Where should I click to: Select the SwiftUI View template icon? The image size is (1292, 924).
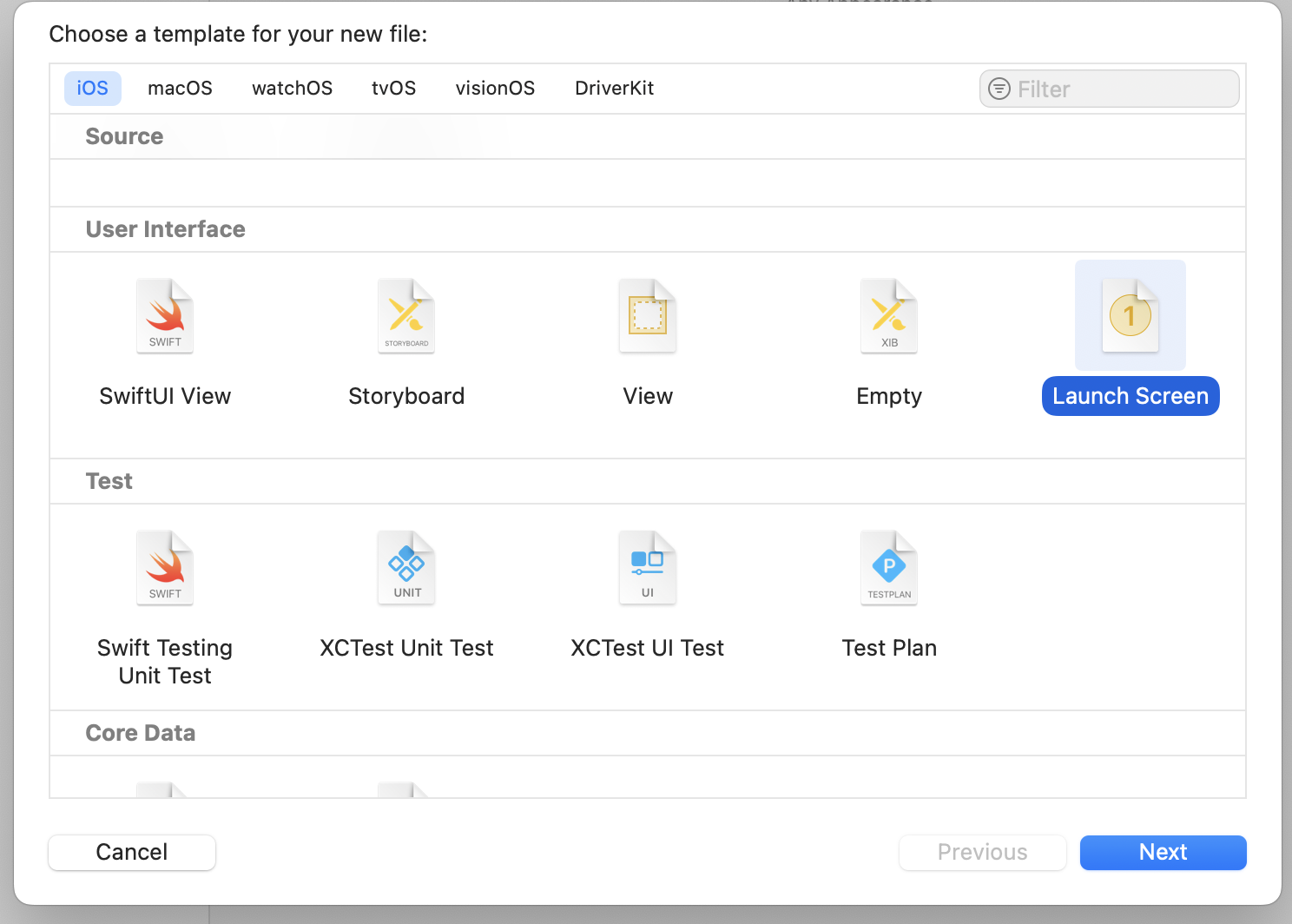(165, 316)
